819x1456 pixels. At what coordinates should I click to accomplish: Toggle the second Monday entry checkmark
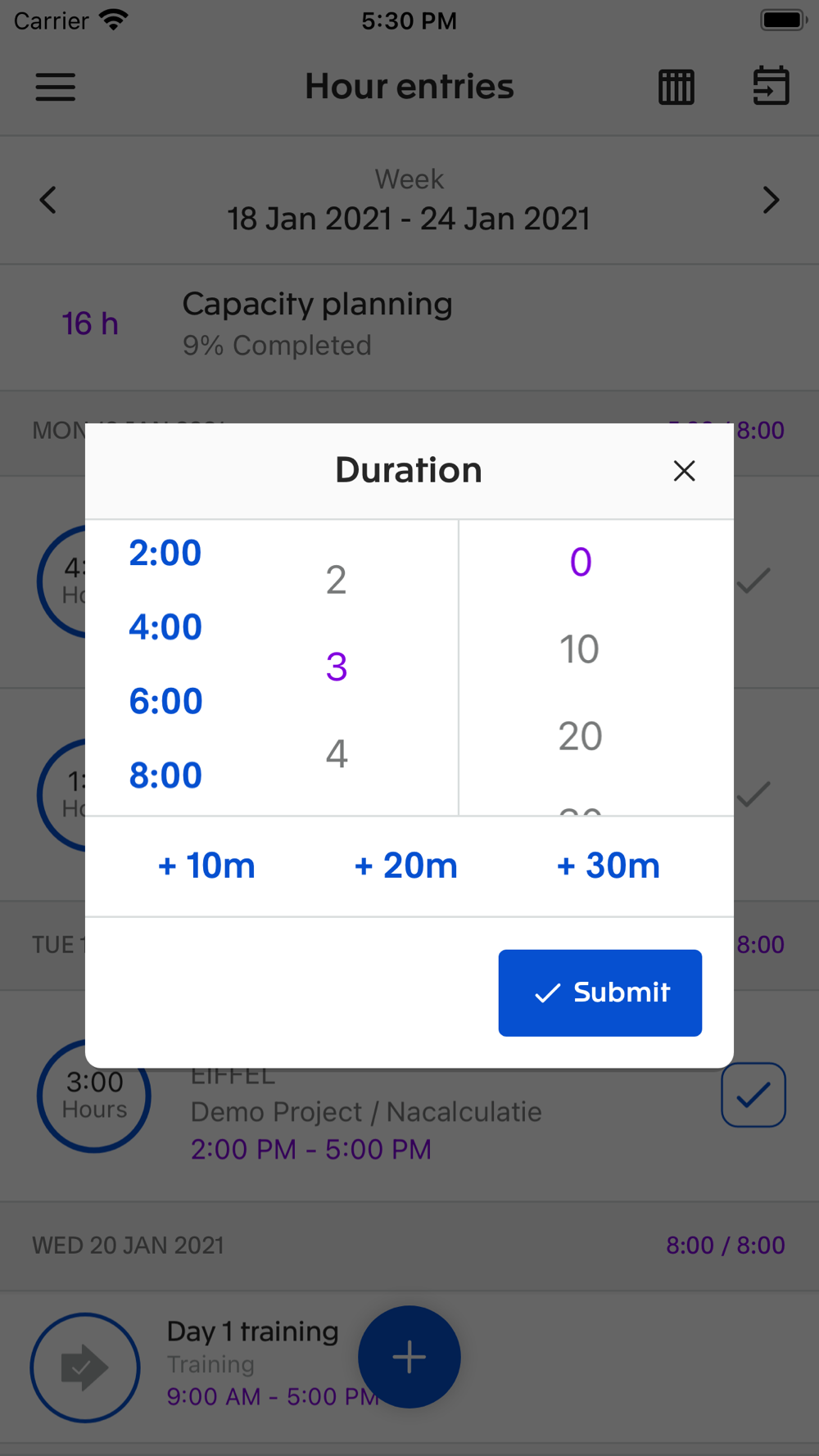(753, 794)
